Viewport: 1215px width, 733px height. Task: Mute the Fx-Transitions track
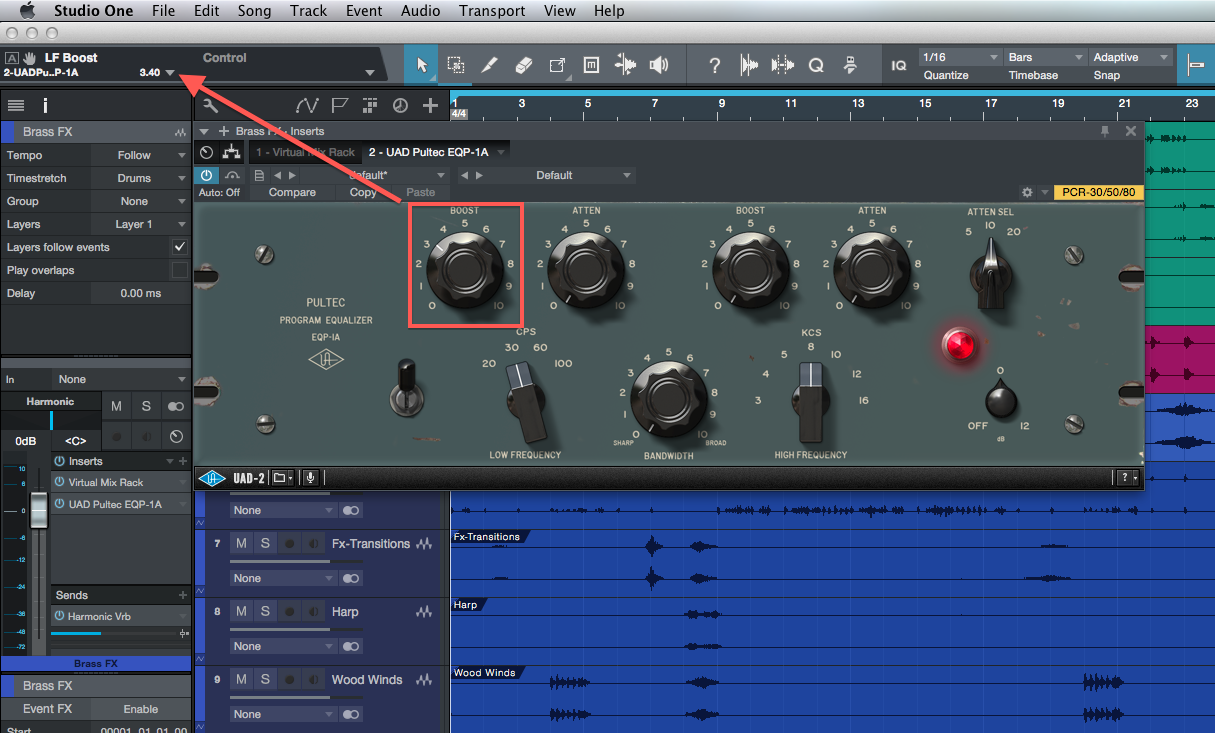tap(241, 544)
